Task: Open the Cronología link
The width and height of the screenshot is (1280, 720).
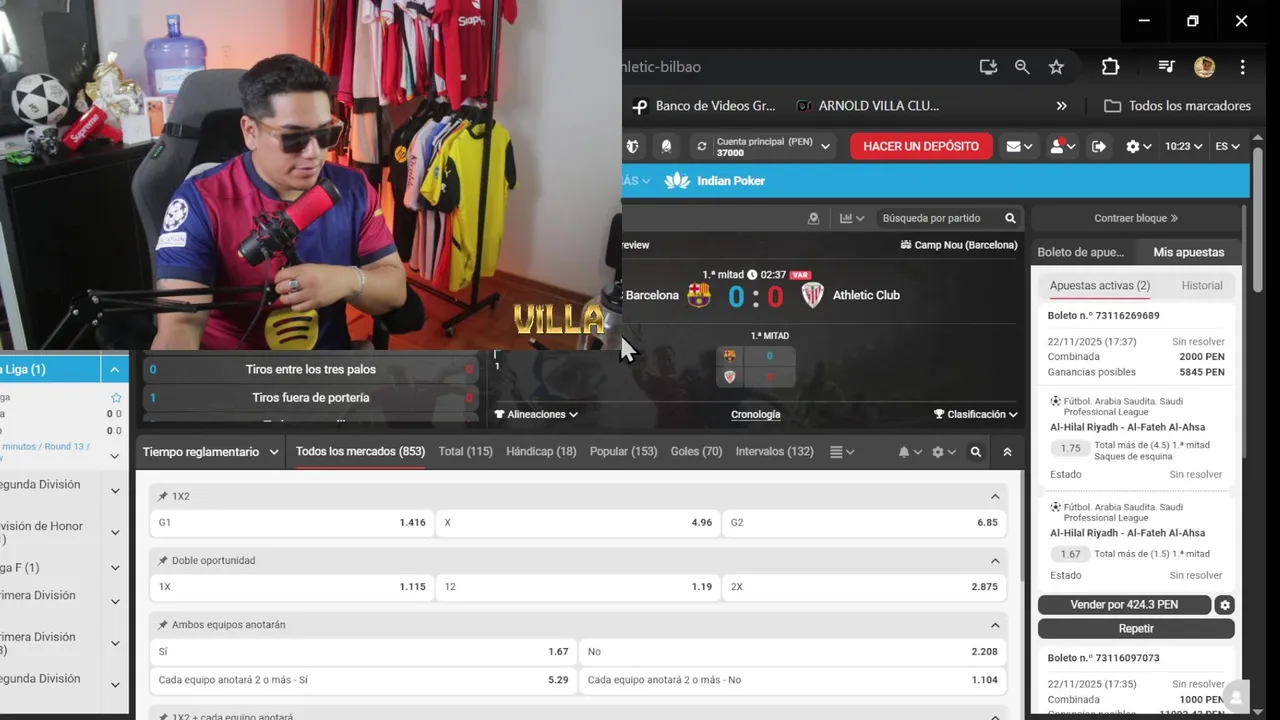Action: [756, 414]
